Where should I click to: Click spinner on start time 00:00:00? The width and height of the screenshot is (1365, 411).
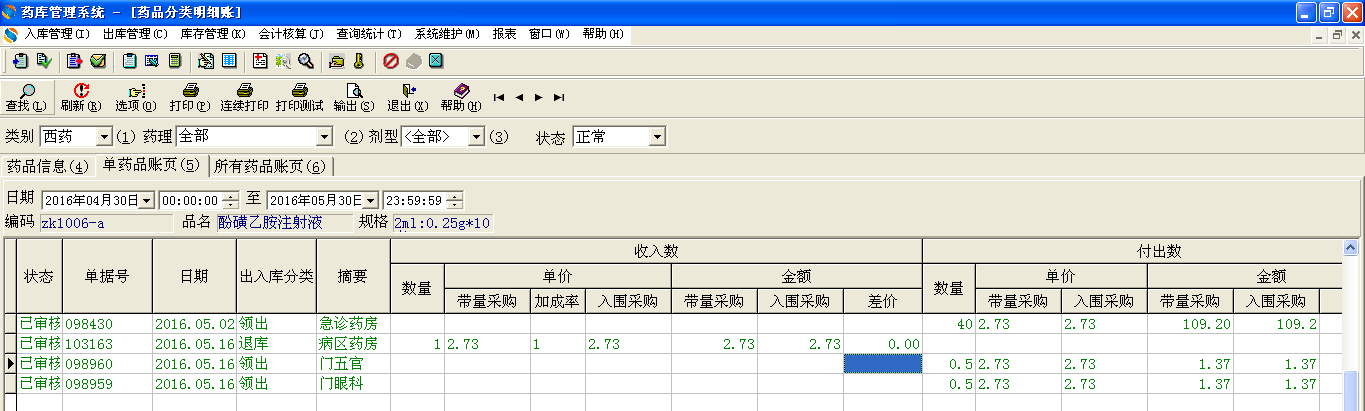click(231, 201)
